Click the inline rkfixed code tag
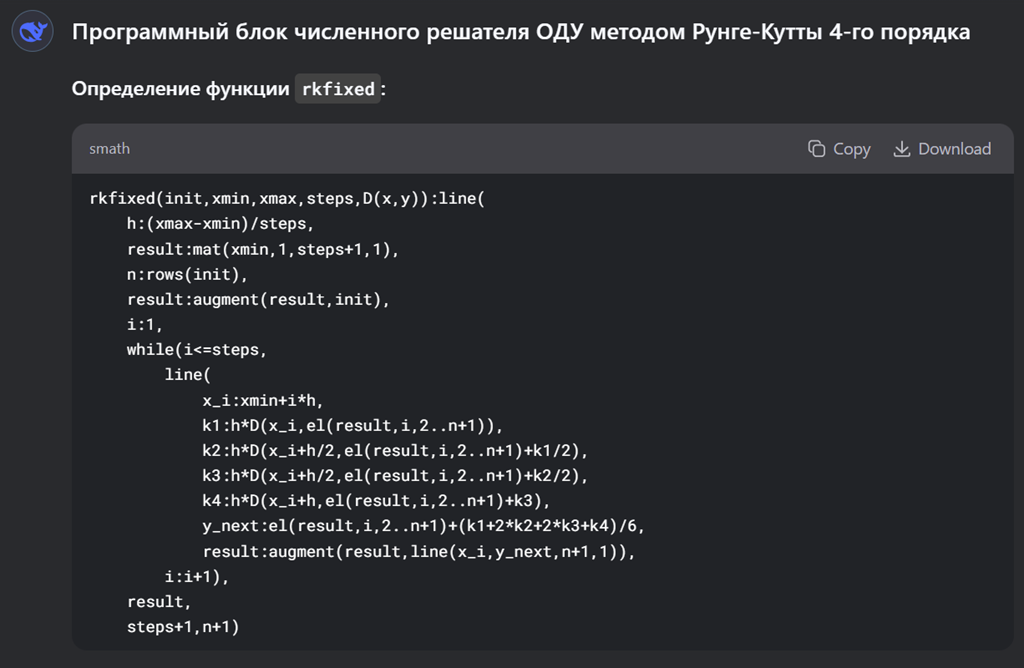1024x668 pixels. tap(337, 89)
